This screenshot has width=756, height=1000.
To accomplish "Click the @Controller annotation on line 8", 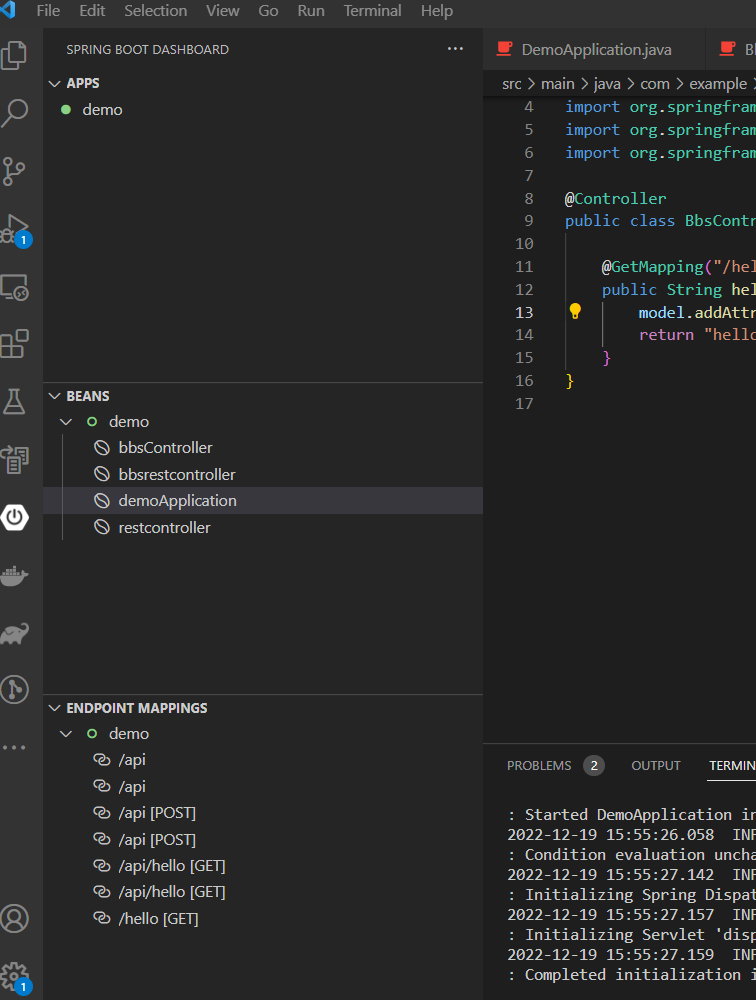I will pyautogui.click(x=615, y=198).
